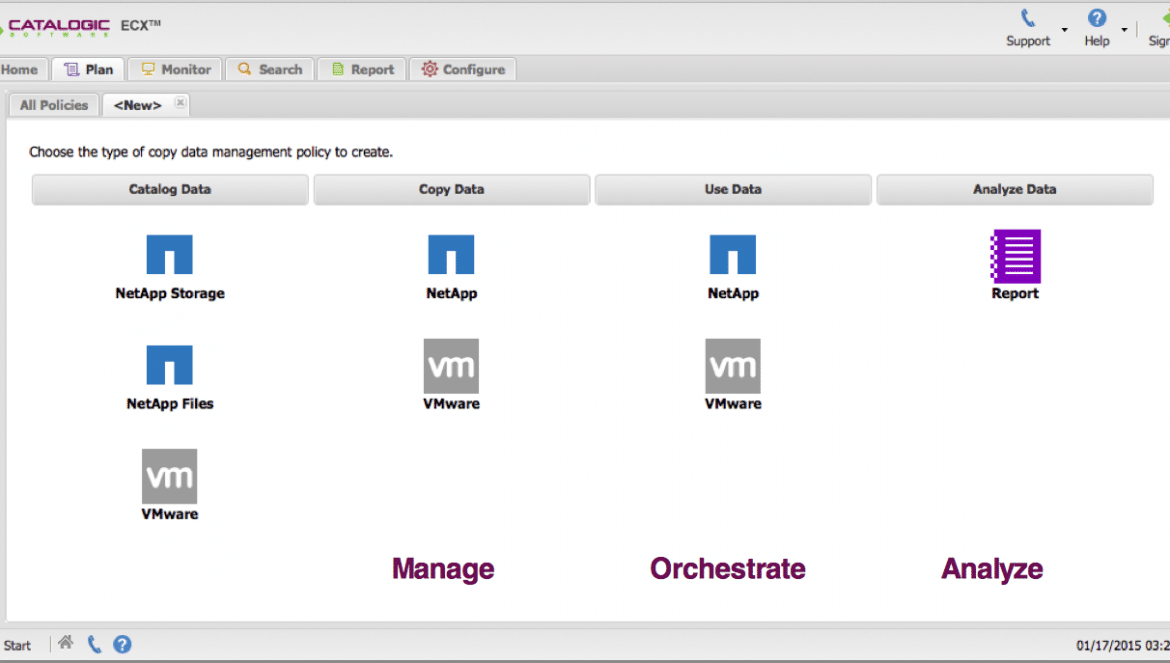Image resolution: width=1170 pixels, height=663 pixels.
Task: Click the 'Analyze' heading text
Action: (x=992, y=569)
